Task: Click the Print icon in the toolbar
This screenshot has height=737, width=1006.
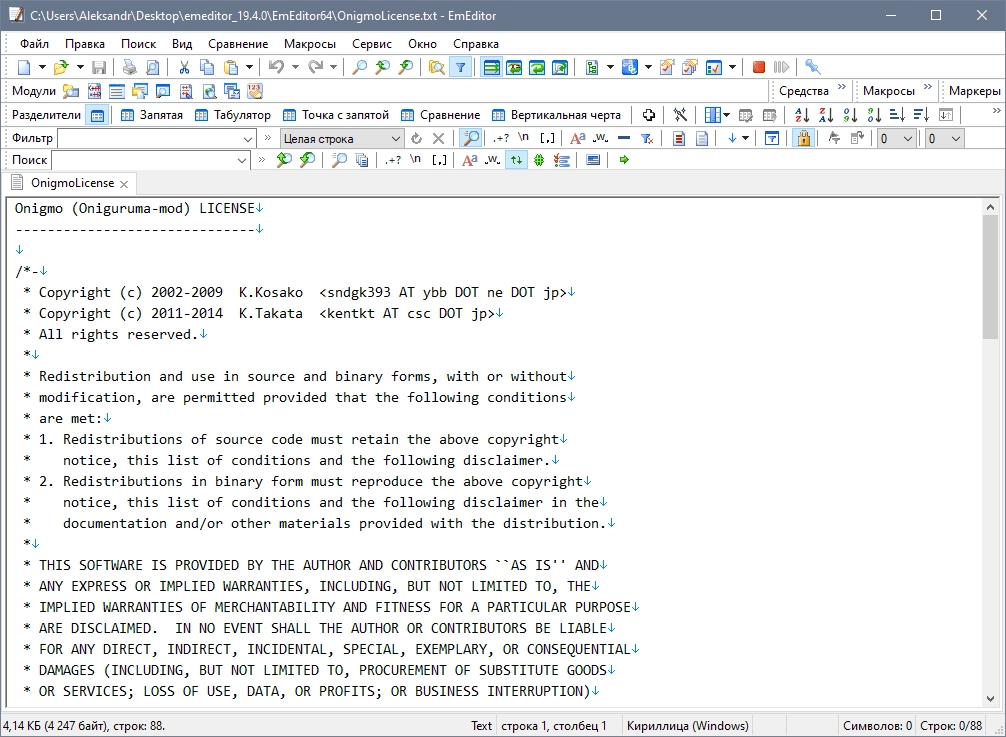Action: pos(130,67)
